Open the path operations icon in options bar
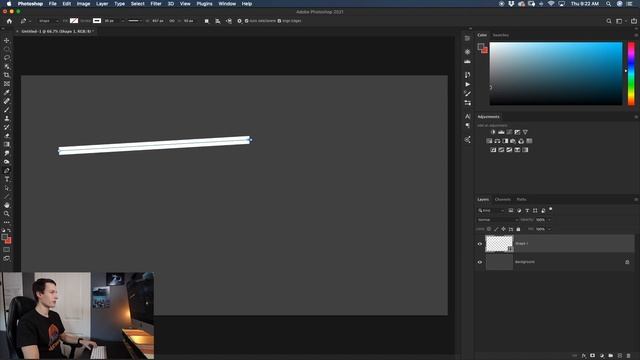This screenshot has width=640, height=360. (x=207, y=21)
